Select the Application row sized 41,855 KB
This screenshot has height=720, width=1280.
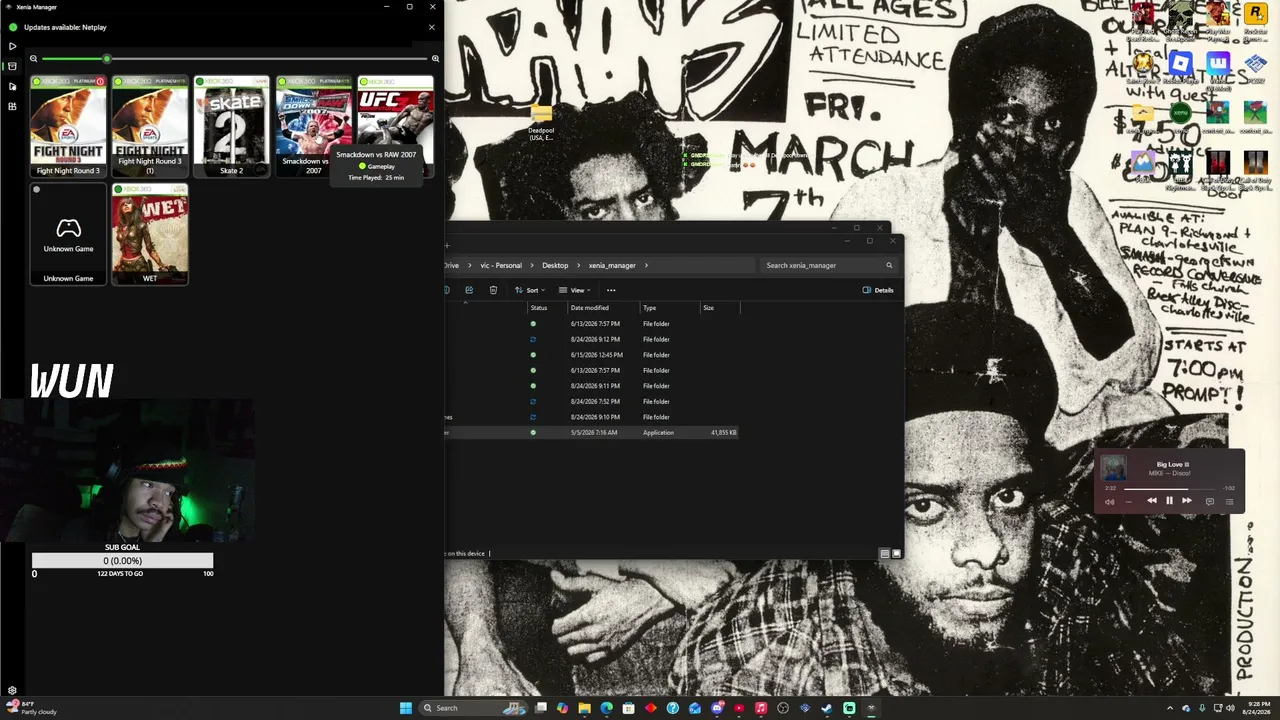point(592,432)
